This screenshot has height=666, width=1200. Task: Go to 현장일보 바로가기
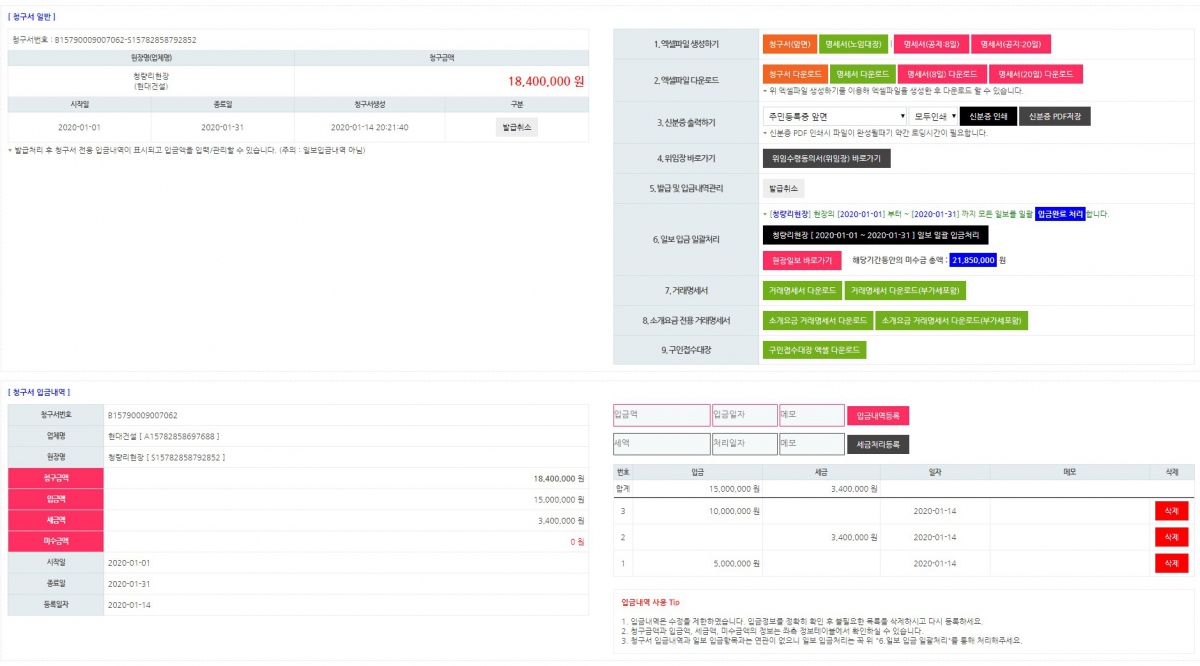coord(801,260)
